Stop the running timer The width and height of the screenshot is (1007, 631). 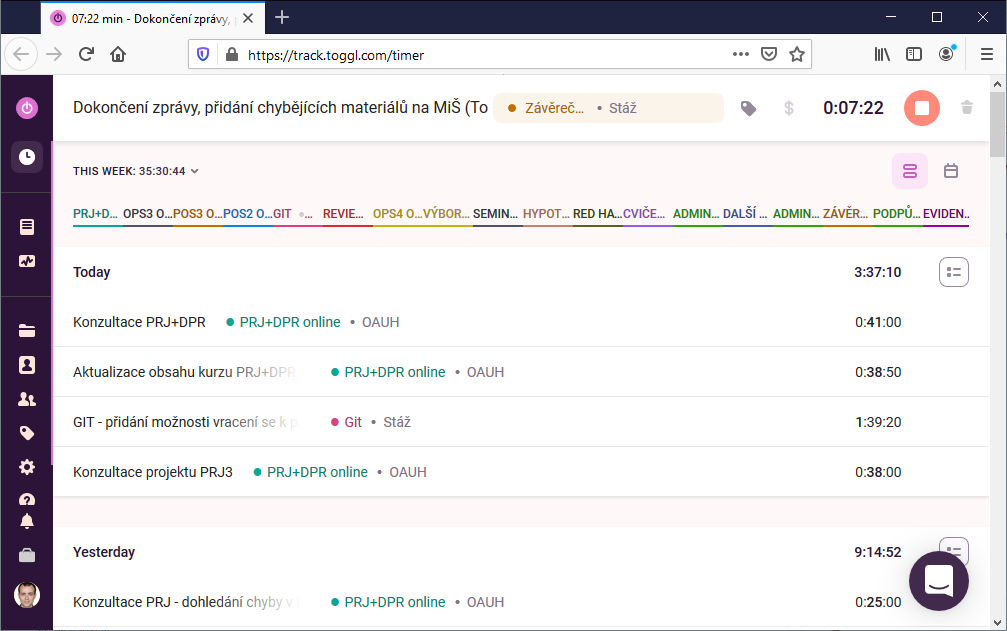coord(921,108)
